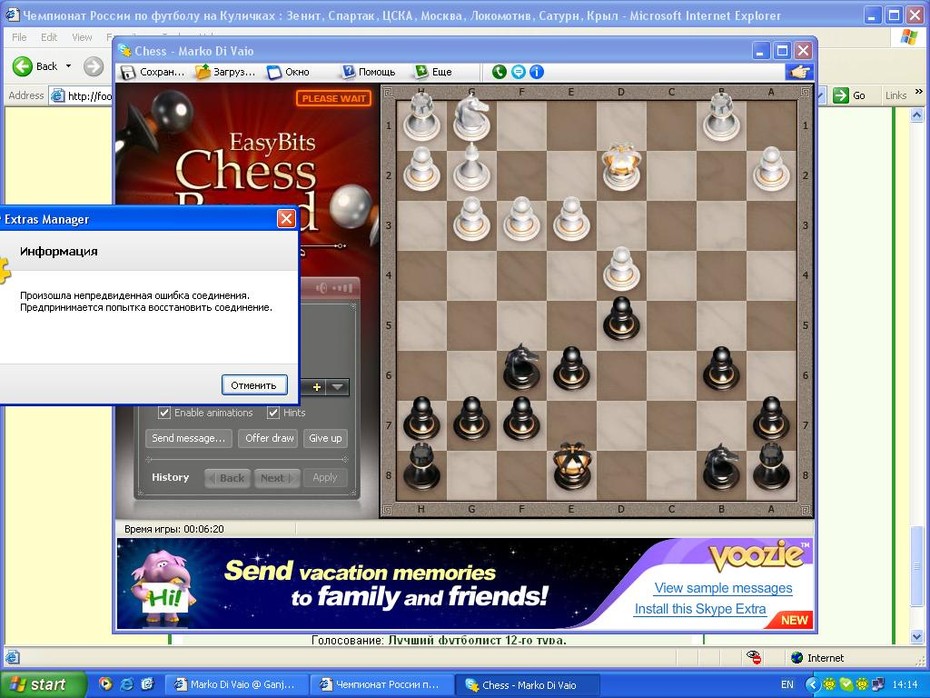The image size is (930, 698).
Task: Click the pointing hand icon in toolbar
Action: (799, 72)
